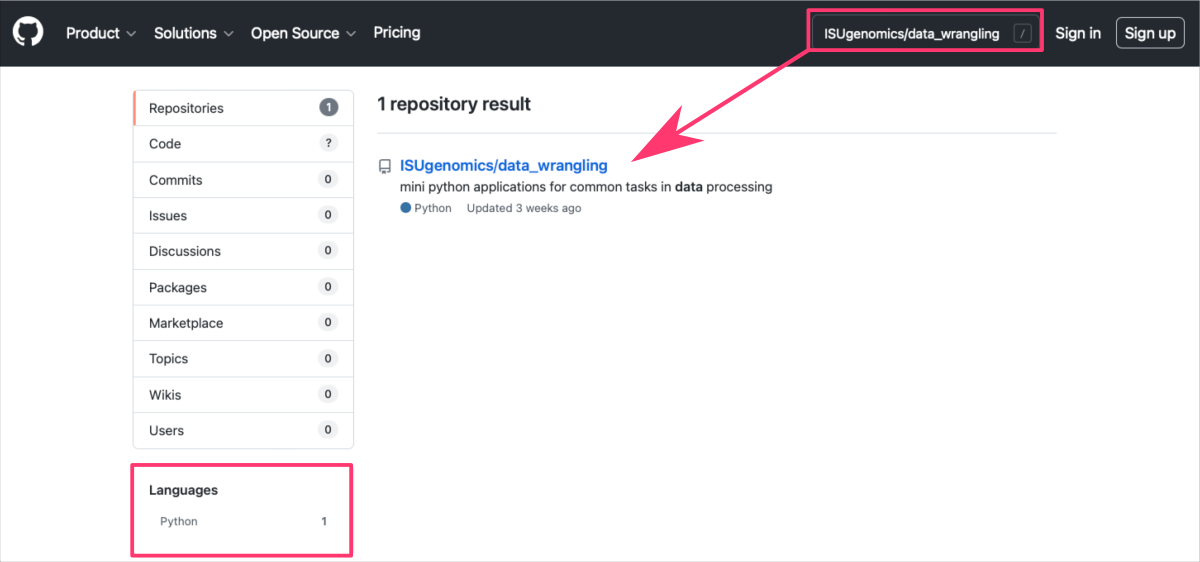Viewport: 1200px width, 562px height.
Task: Show Commits search results
Action: tap(243, 180)
